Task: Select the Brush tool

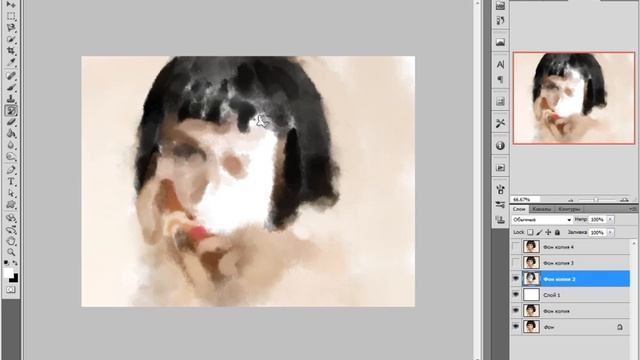Action: coord(11,87)
